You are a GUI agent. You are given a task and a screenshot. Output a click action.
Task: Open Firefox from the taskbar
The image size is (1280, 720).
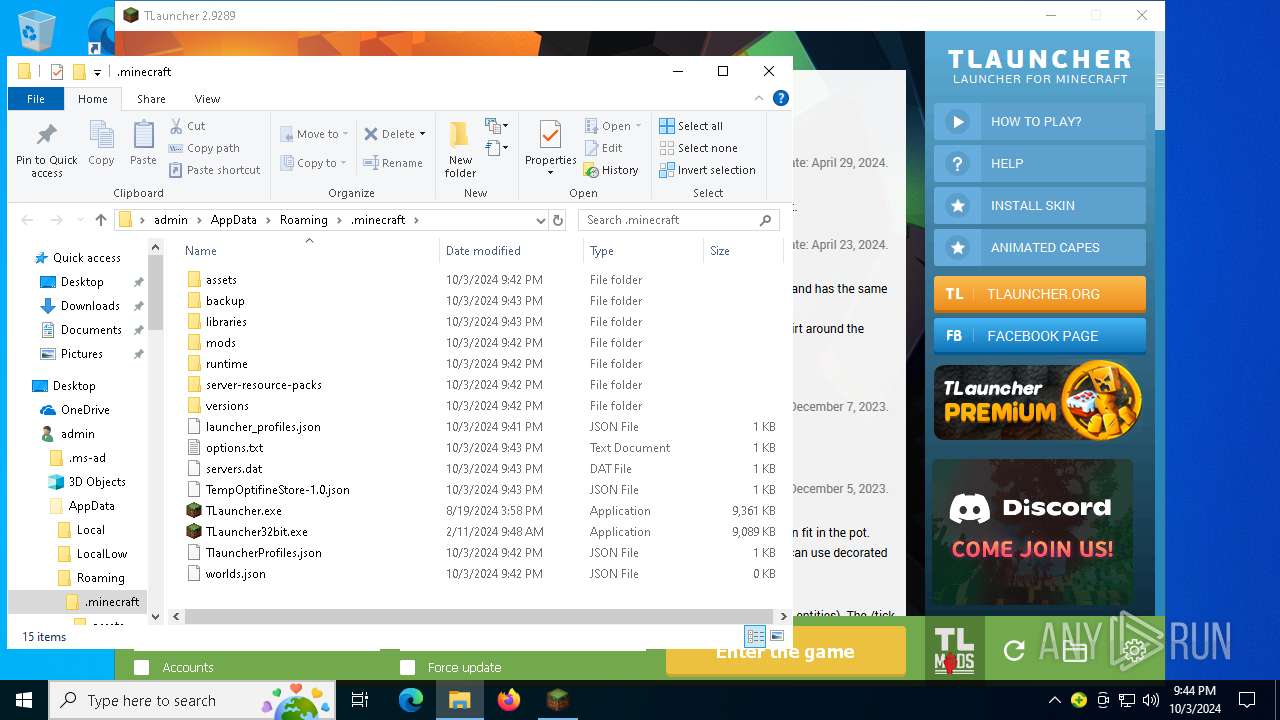tap(509, 700)
